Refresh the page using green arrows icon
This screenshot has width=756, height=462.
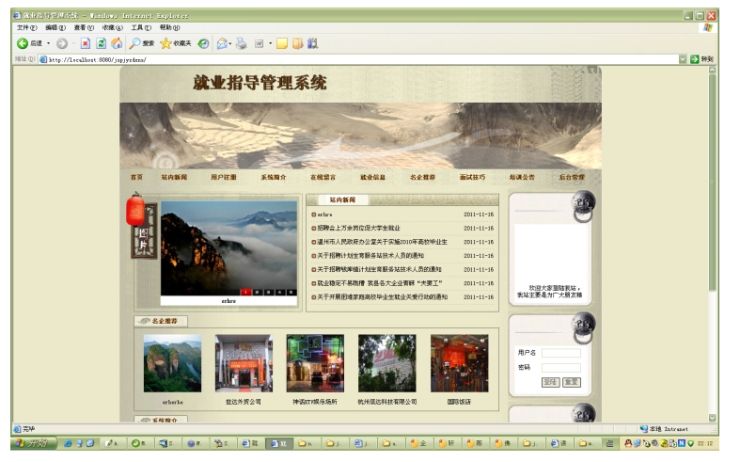pos(101,43)
